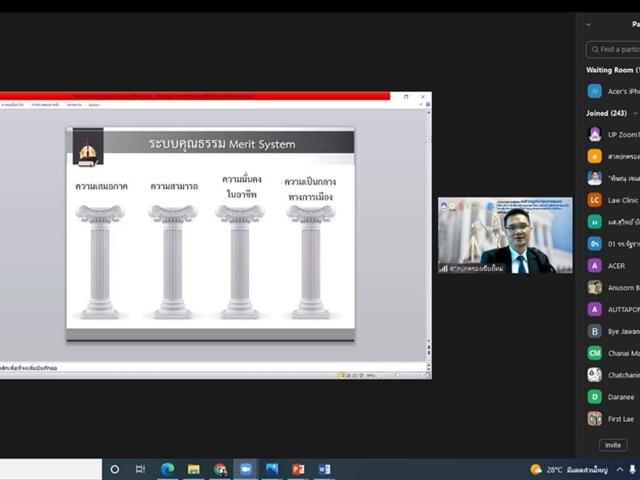Image resolution: width=640 pixels, height=480 pixels.
Task: Click the UP Zoom participant avatar
Action: pos(595,134)
